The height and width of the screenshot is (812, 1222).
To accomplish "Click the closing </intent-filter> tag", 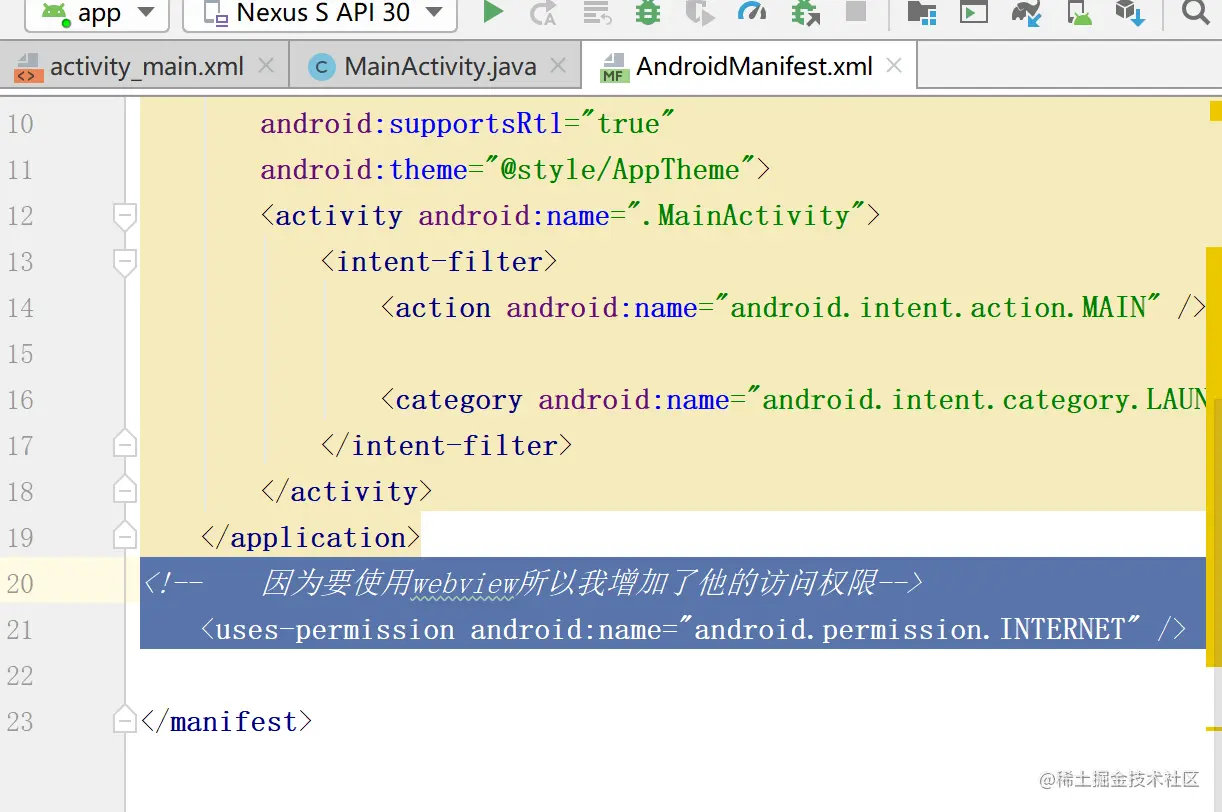I will 446,445.
